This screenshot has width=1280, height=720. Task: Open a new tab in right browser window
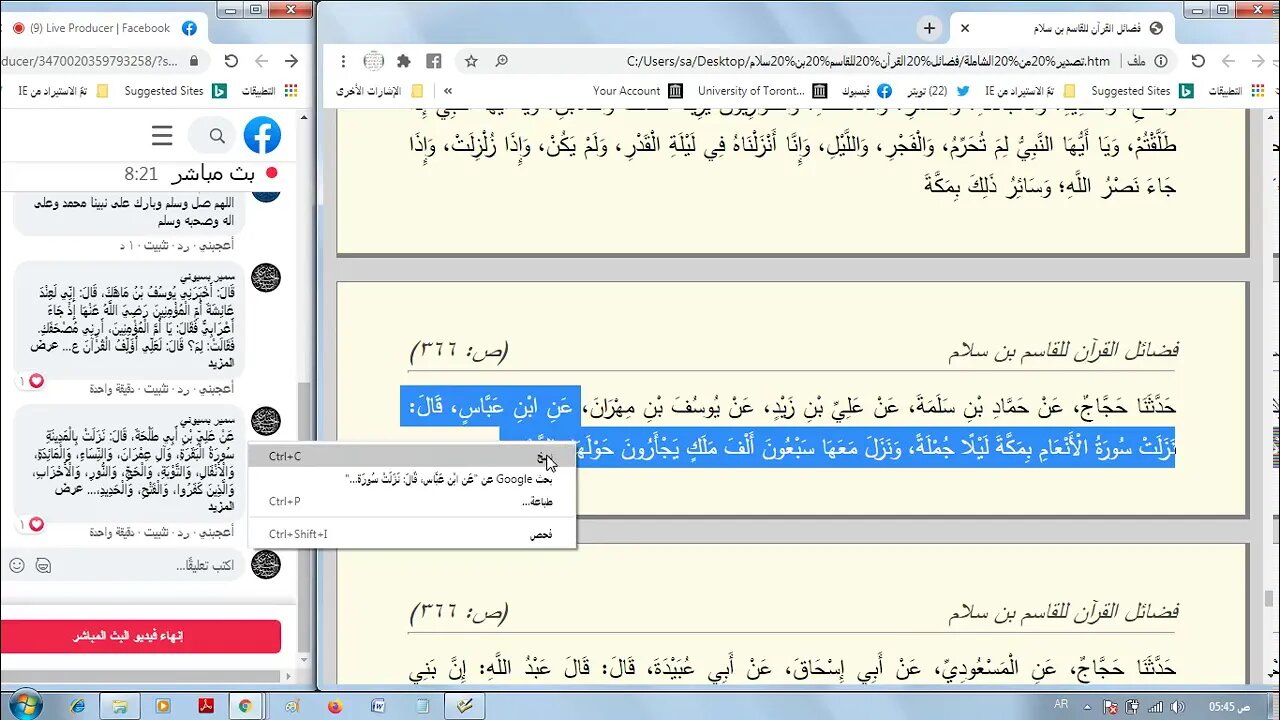930,28
